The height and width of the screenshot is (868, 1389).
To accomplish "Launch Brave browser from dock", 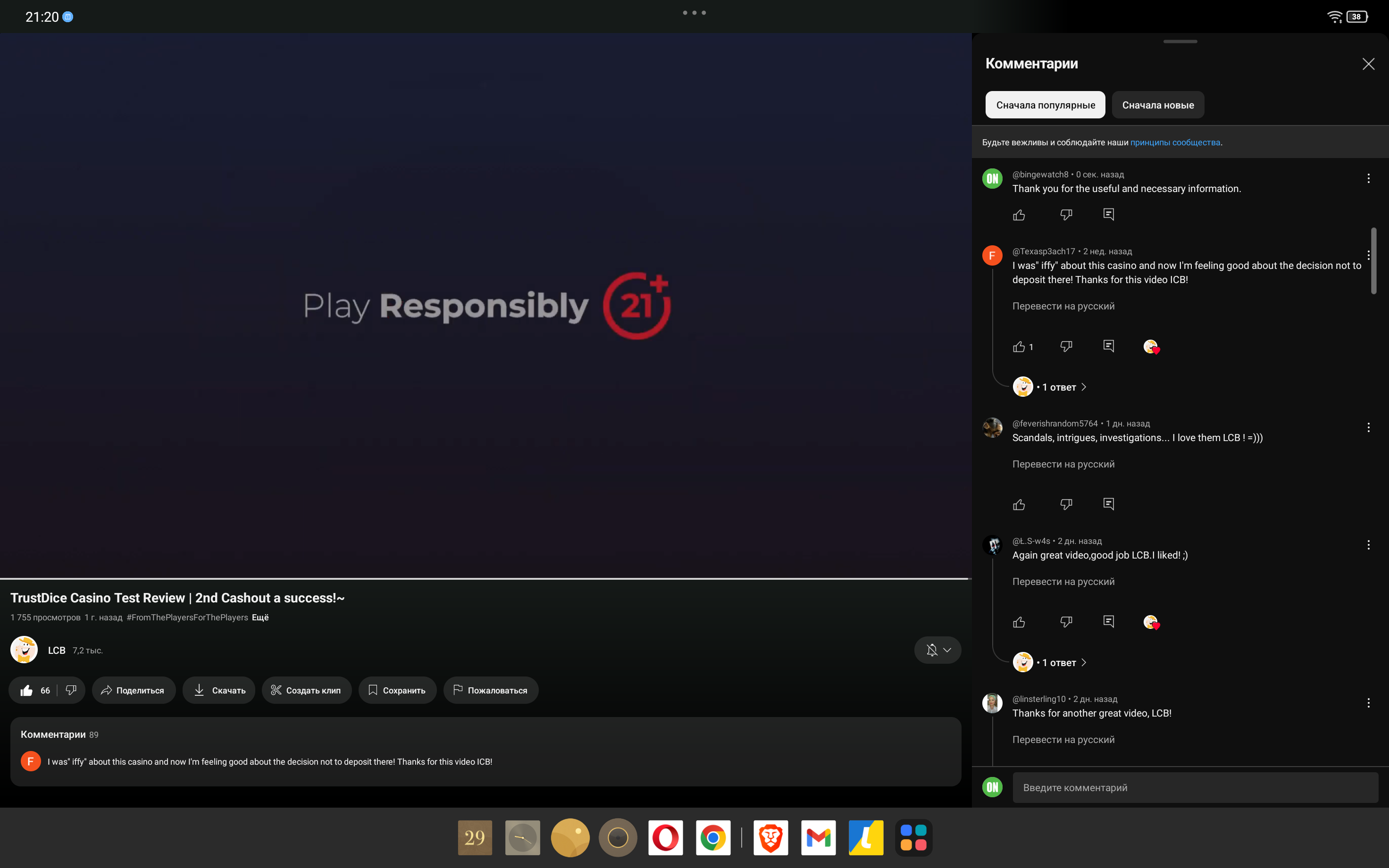I will click(x=771, y=838).
